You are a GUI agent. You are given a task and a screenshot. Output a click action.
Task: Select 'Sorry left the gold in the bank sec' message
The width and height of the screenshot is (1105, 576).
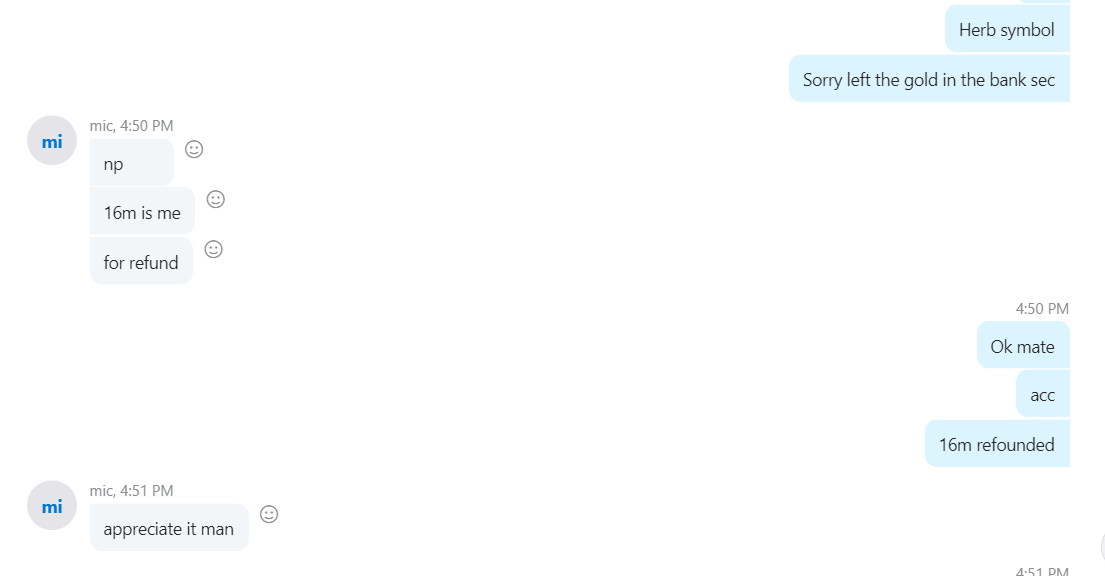pyautogui.click(x=929, y=79)
